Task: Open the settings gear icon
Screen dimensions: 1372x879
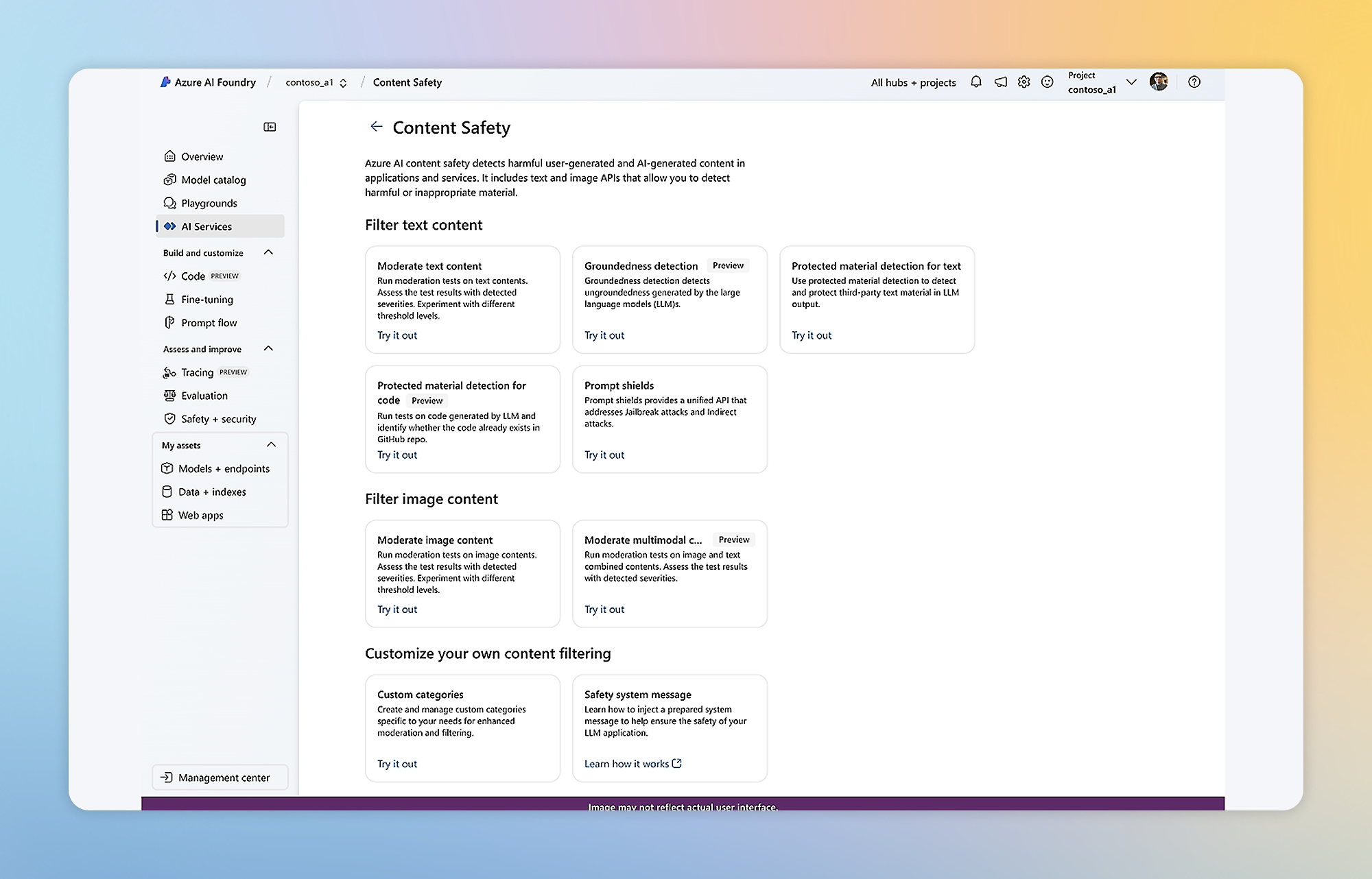Action: (x=1024, y=82)
